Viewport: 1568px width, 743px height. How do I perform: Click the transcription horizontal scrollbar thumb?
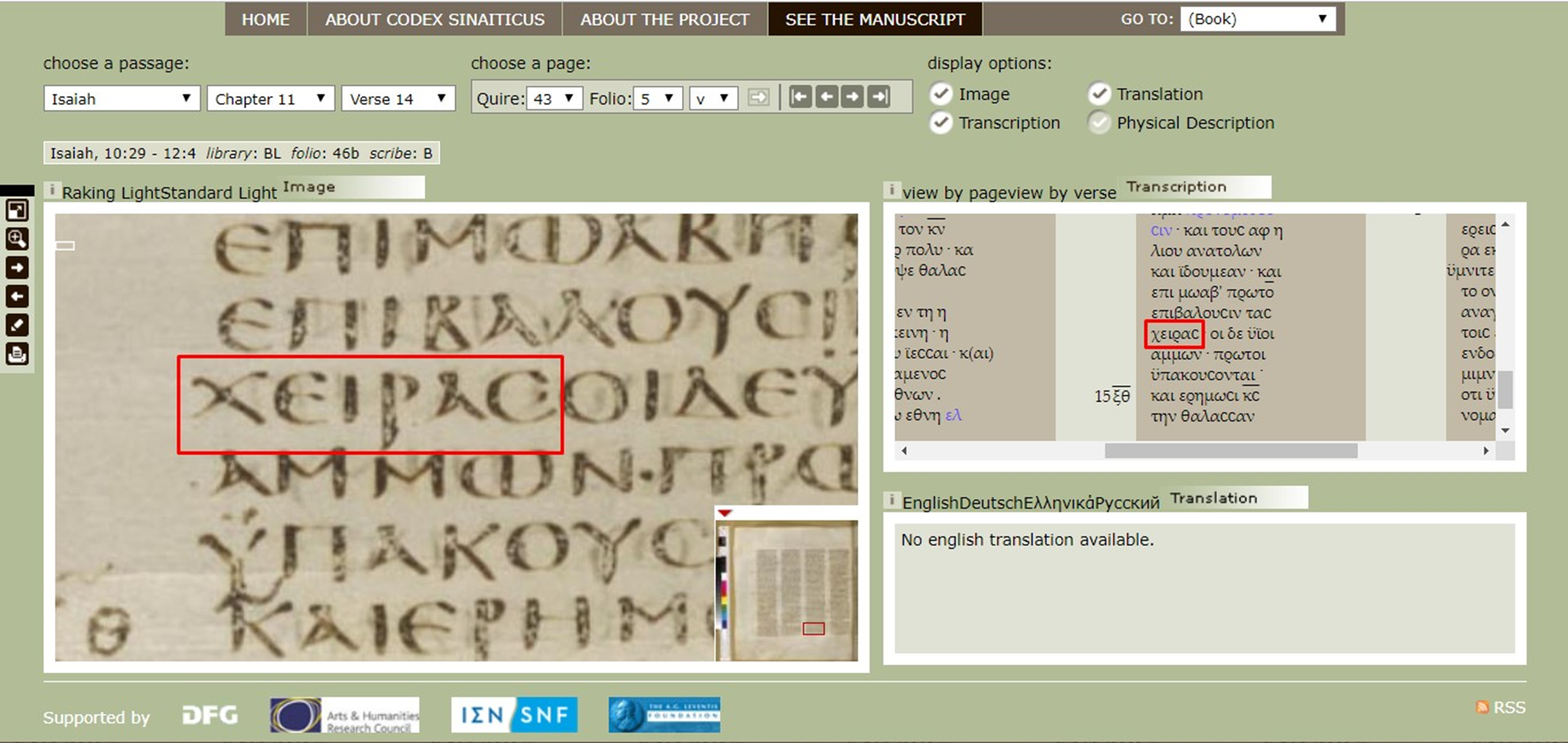pos(1231,451)
